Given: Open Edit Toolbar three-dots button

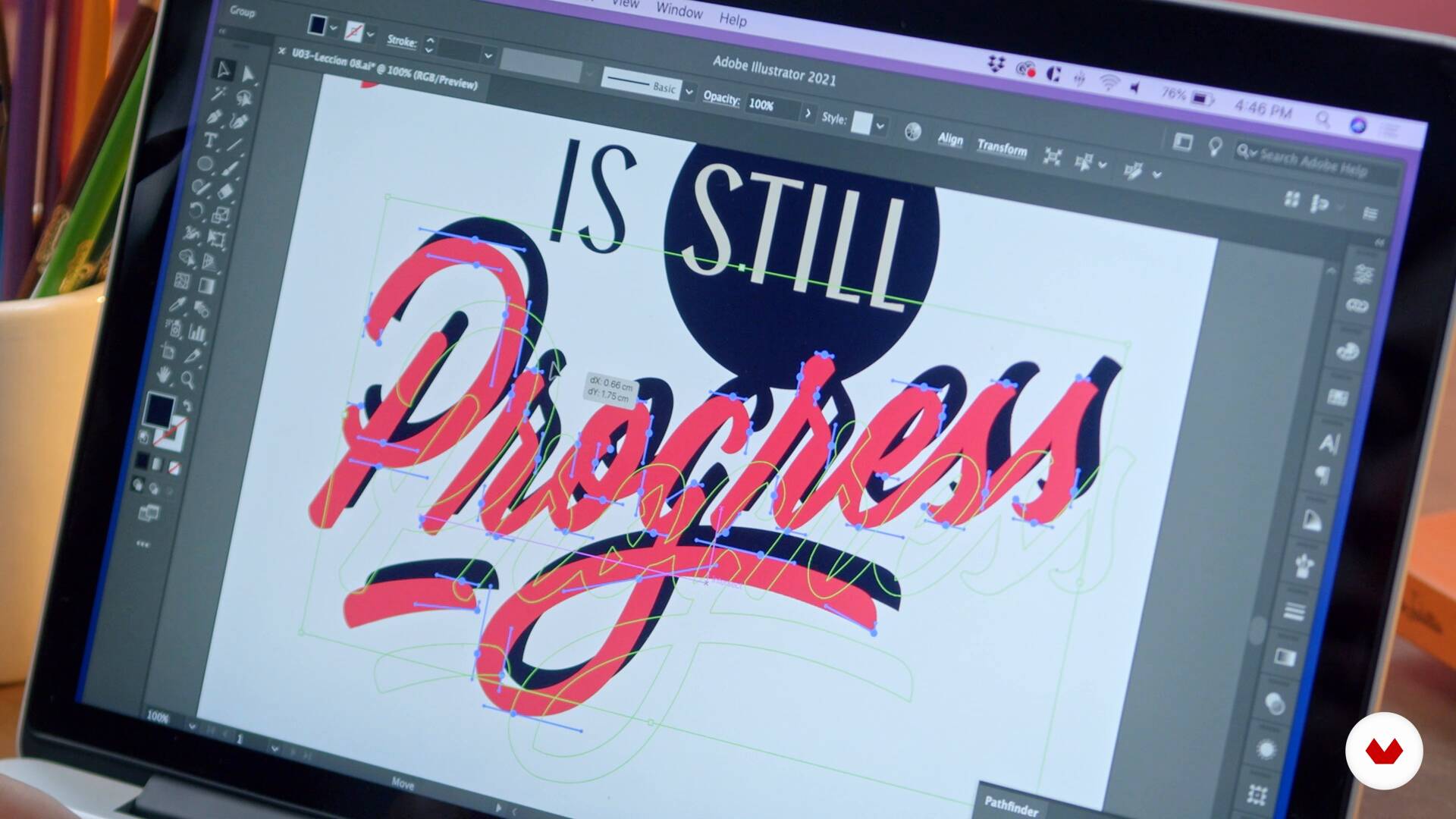Looking at the screenshot, I should pyautogui.click(x=143, y=544).
